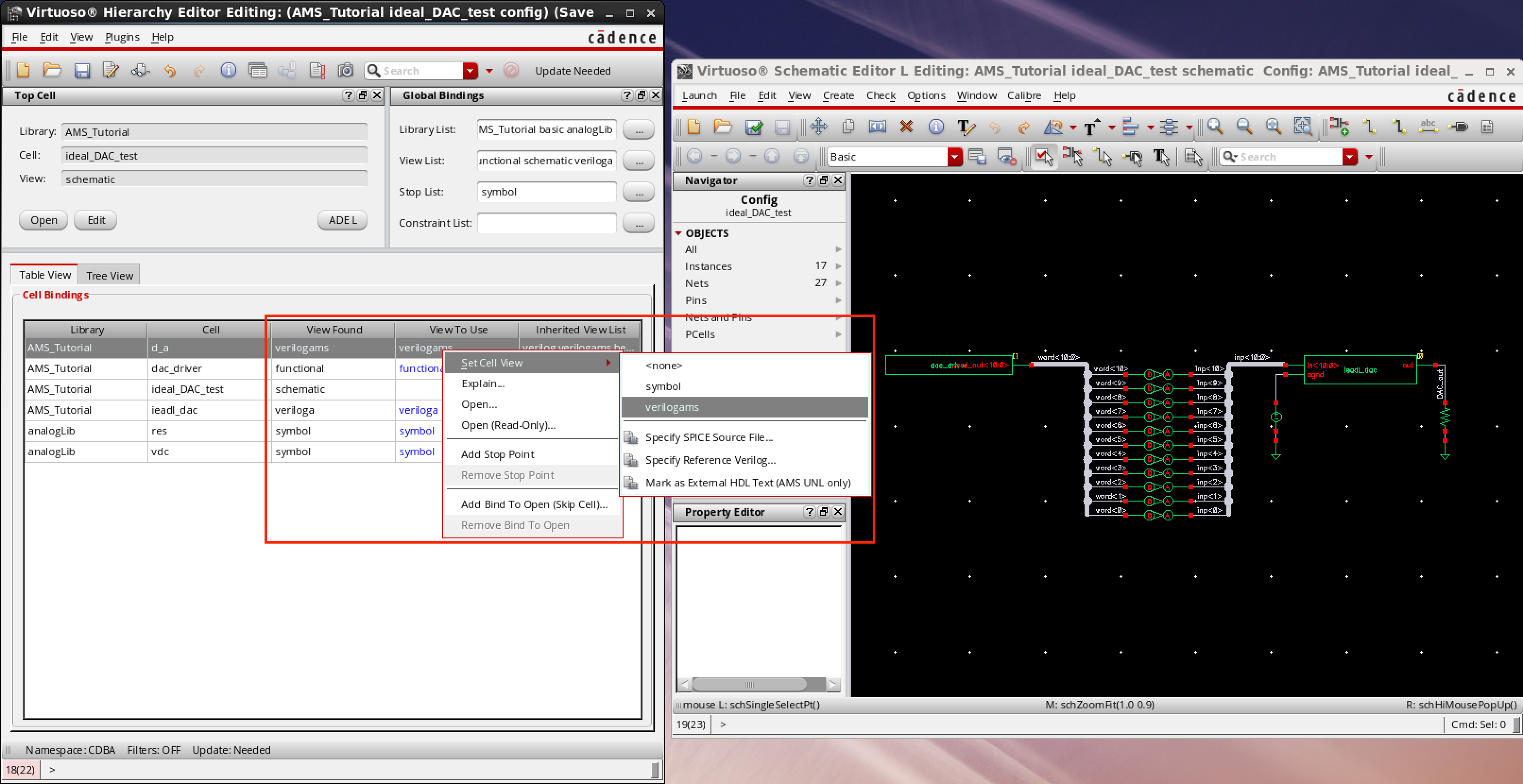Click the Zoom to Selected icon
The image size is (1523, 784).
pos(1302,126)
